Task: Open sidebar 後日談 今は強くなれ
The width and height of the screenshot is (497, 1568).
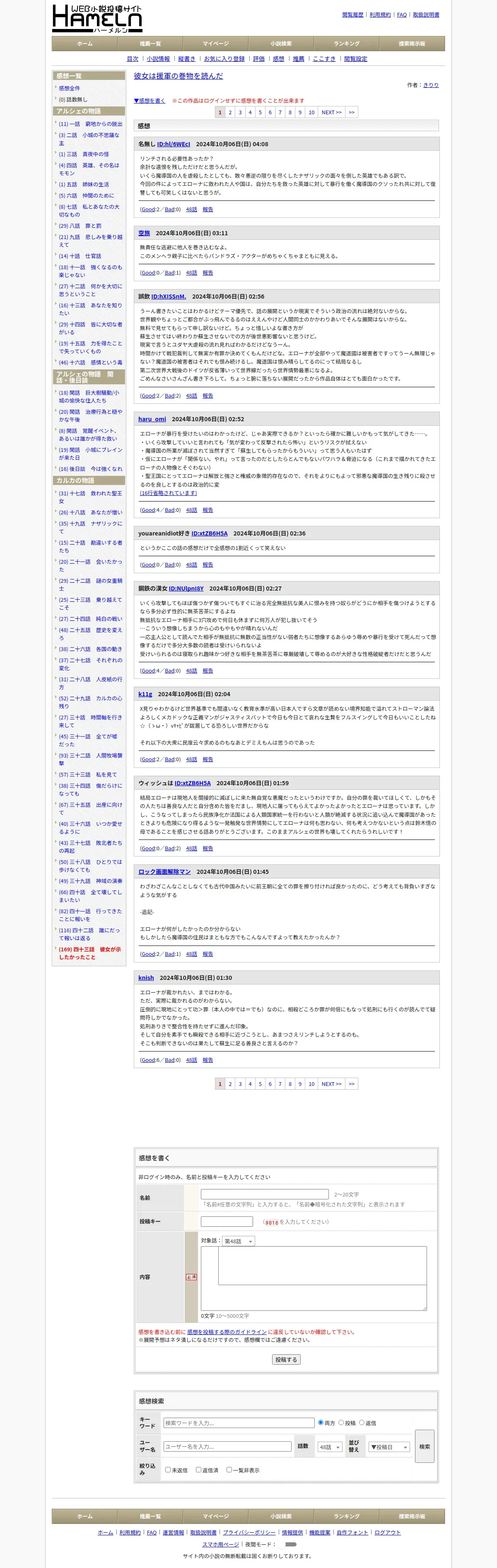Action: pos(91,469)
